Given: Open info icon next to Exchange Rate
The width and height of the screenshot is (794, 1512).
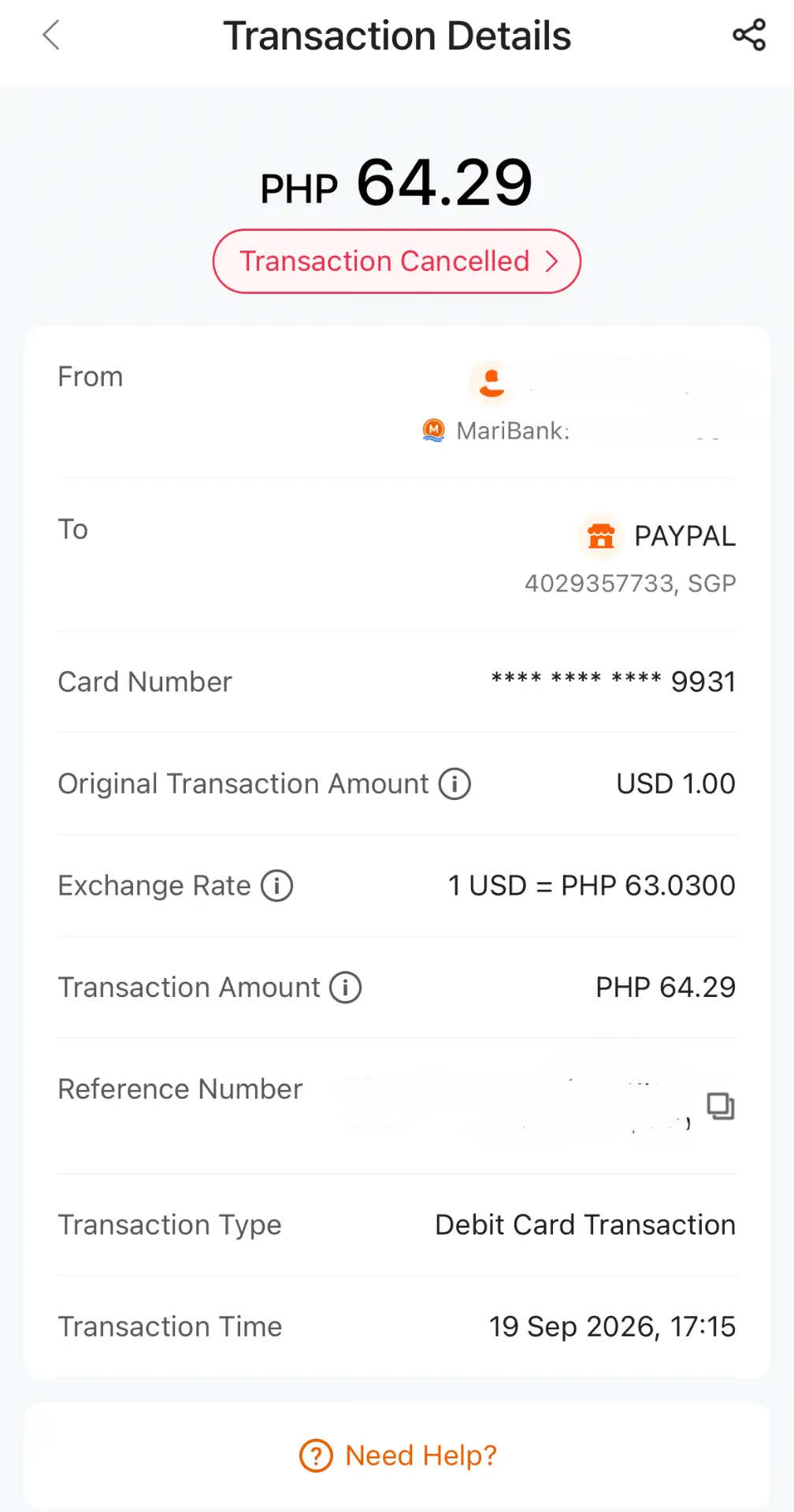Looking at the screenshot, I should click(276, 885).
